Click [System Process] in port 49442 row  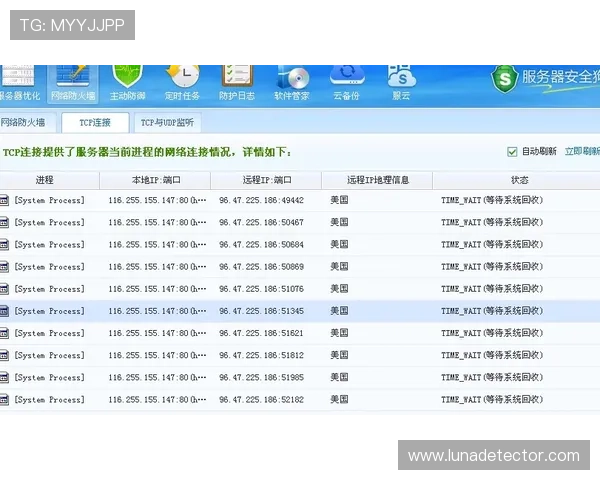(49, 200)
